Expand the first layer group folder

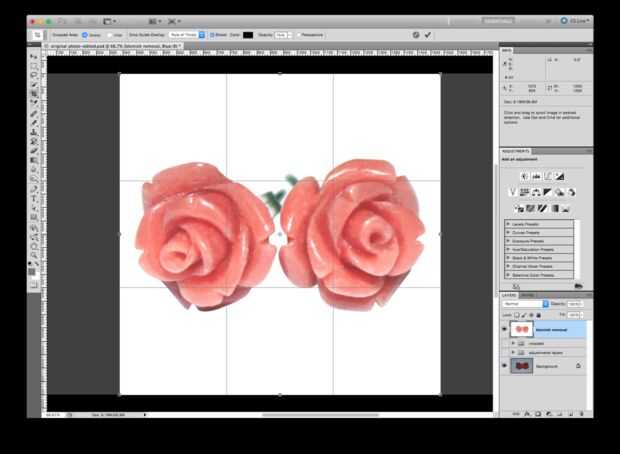(x=513, y=343)
